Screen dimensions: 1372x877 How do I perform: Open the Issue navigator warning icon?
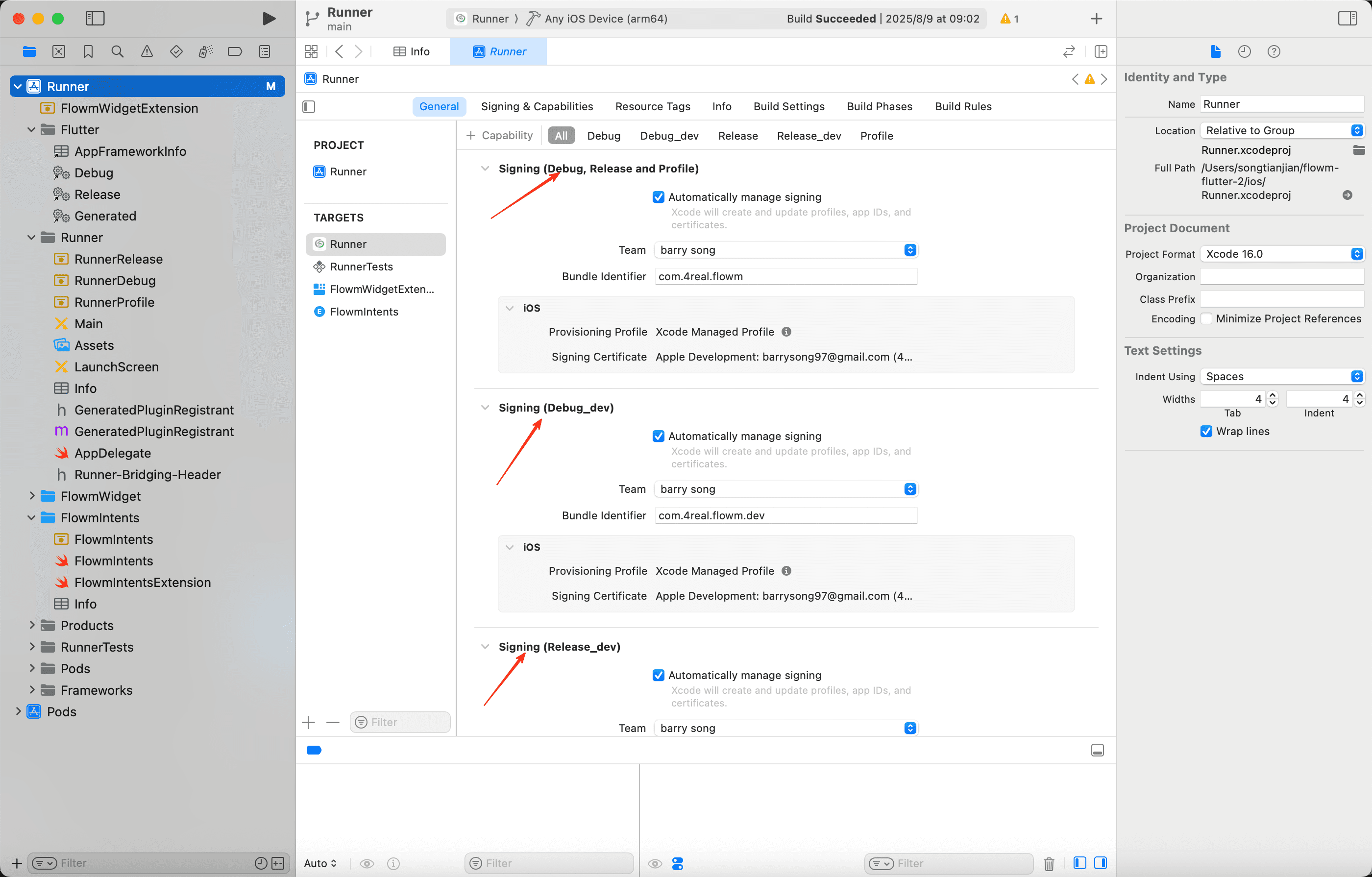[x=147, y=51]
